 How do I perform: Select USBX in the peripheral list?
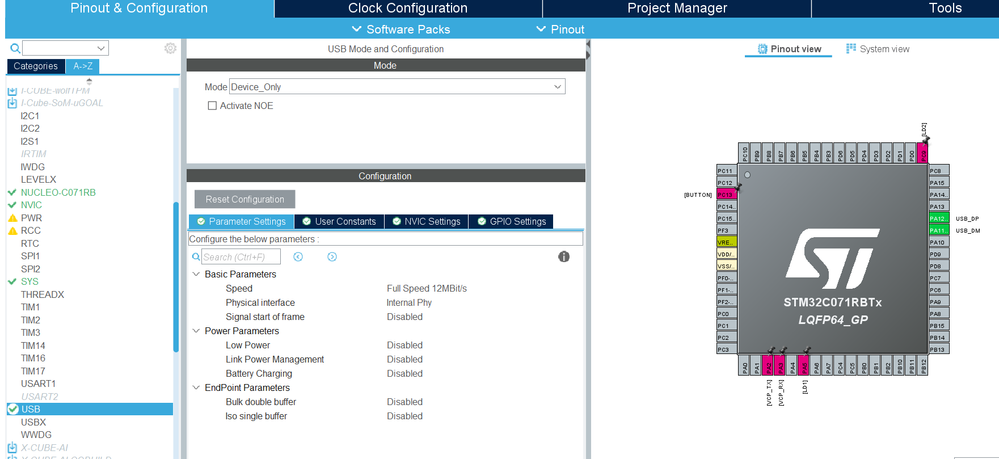pyautogui.click(x=33, y=422)
